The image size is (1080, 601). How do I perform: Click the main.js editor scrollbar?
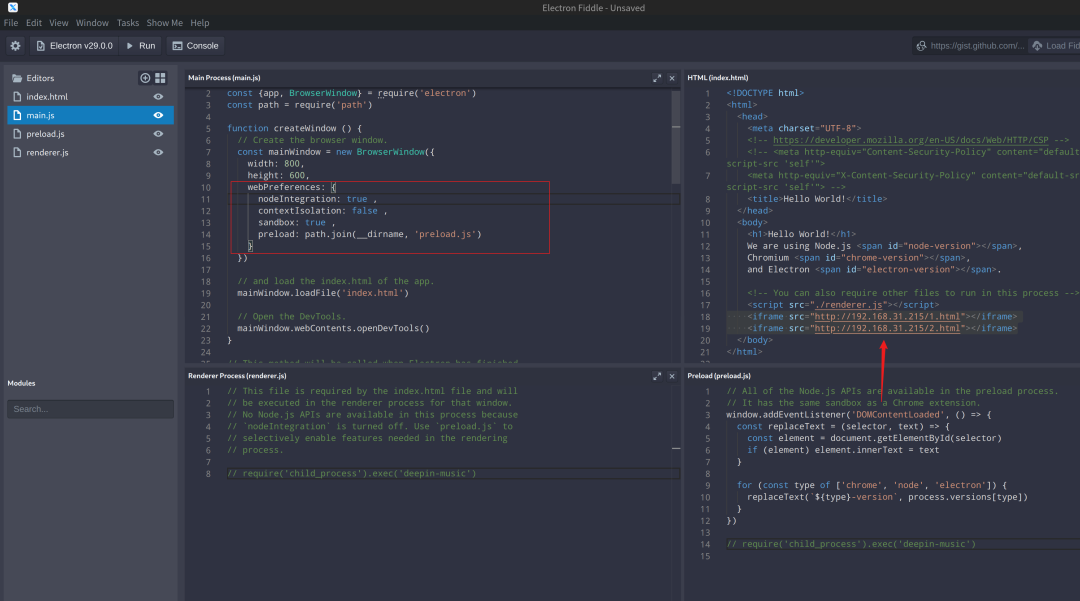tap(676, 138)
